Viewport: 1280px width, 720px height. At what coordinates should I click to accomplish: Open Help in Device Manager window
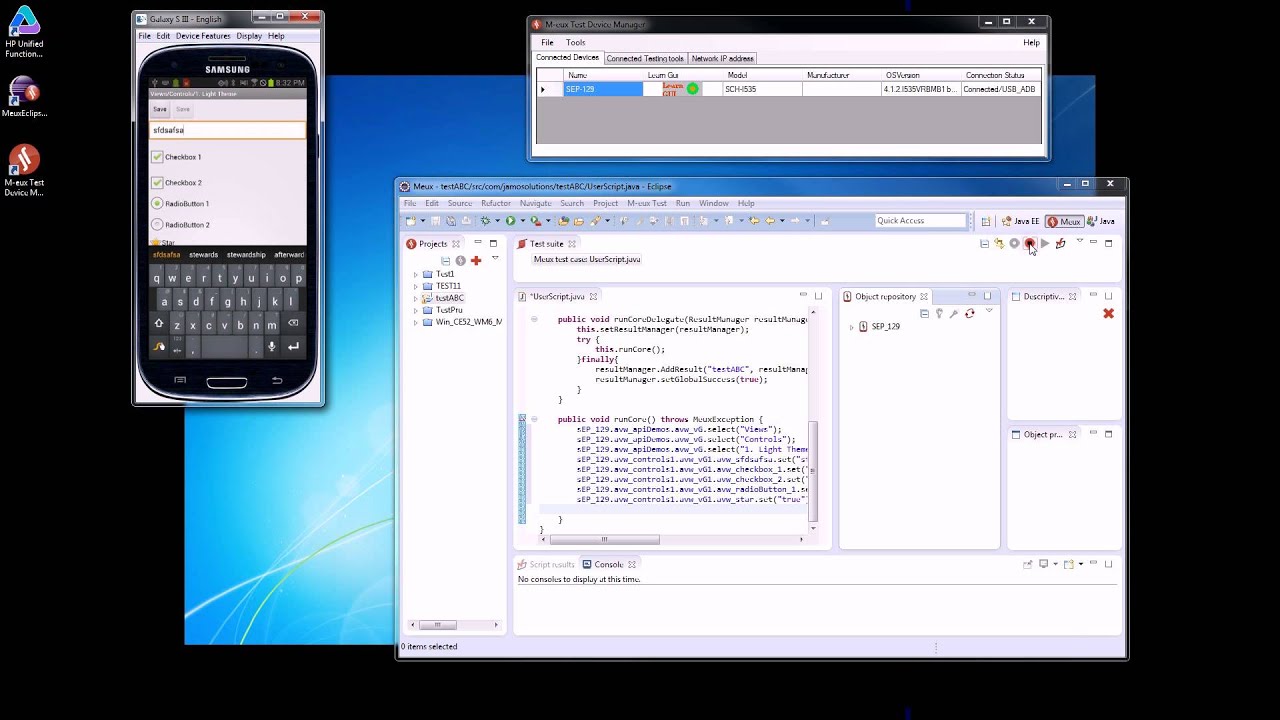[1031, 42]
